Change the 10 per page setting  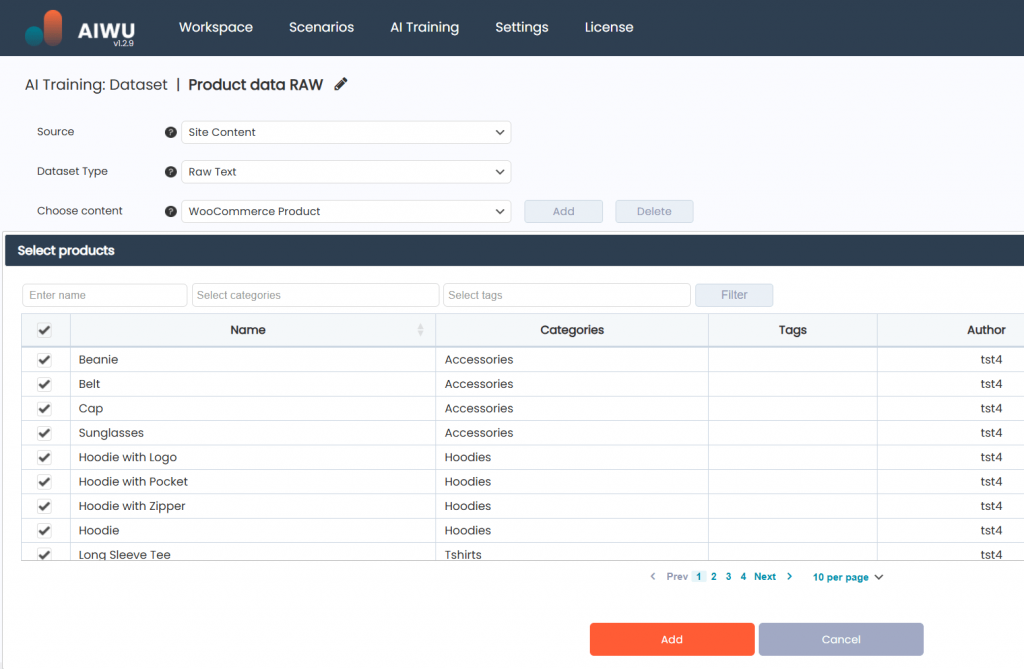(848, 577)
